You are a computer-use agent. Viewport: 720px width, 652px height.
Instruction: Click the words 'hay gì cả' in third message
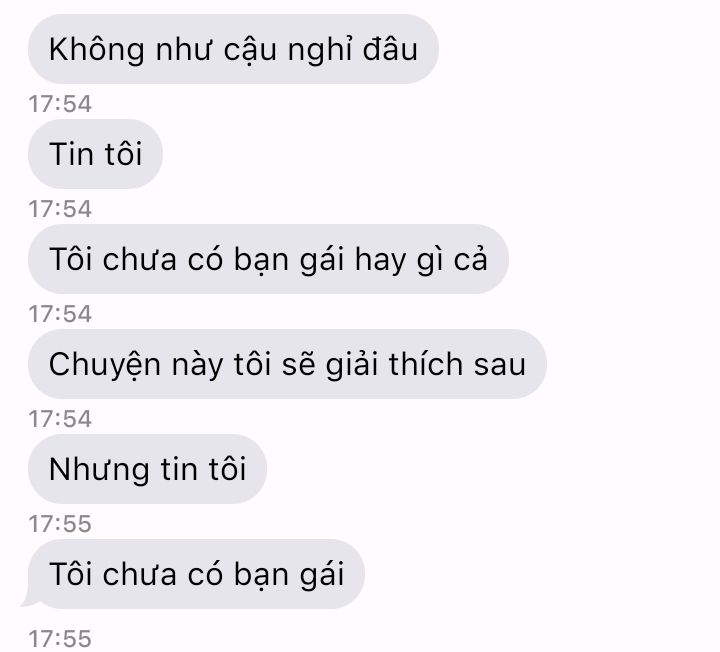click(x=421, y=260)
